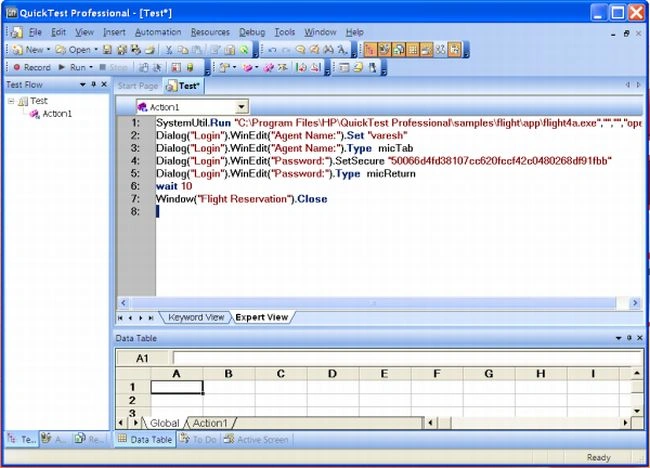Open the Run button dropdown arrow
Image resolution: width=650 pixels, height=468 pixels.
click(91, 67)
